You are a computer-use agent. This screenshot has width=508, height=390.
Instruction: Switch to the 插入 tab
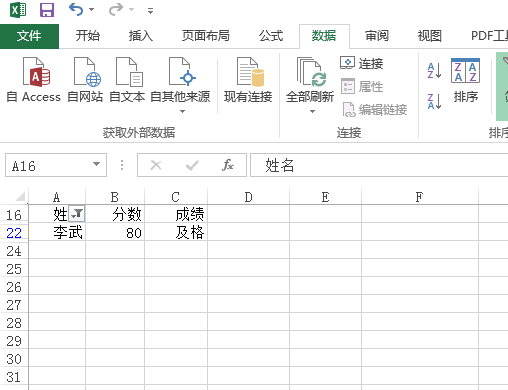tap(140, 36)
